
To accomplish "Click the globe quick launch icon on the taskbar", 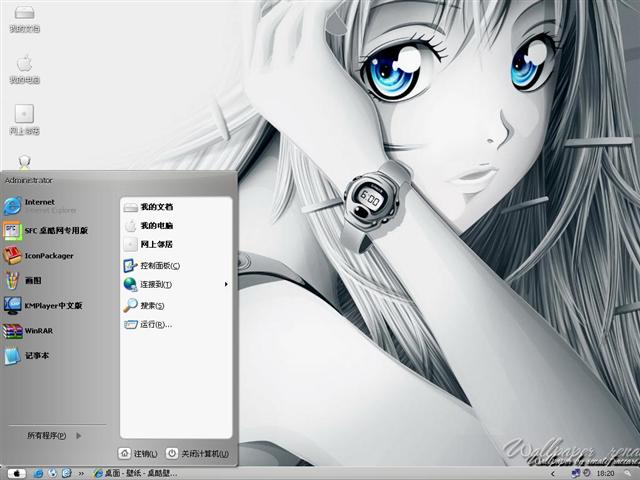I will [x=53, y=473].
